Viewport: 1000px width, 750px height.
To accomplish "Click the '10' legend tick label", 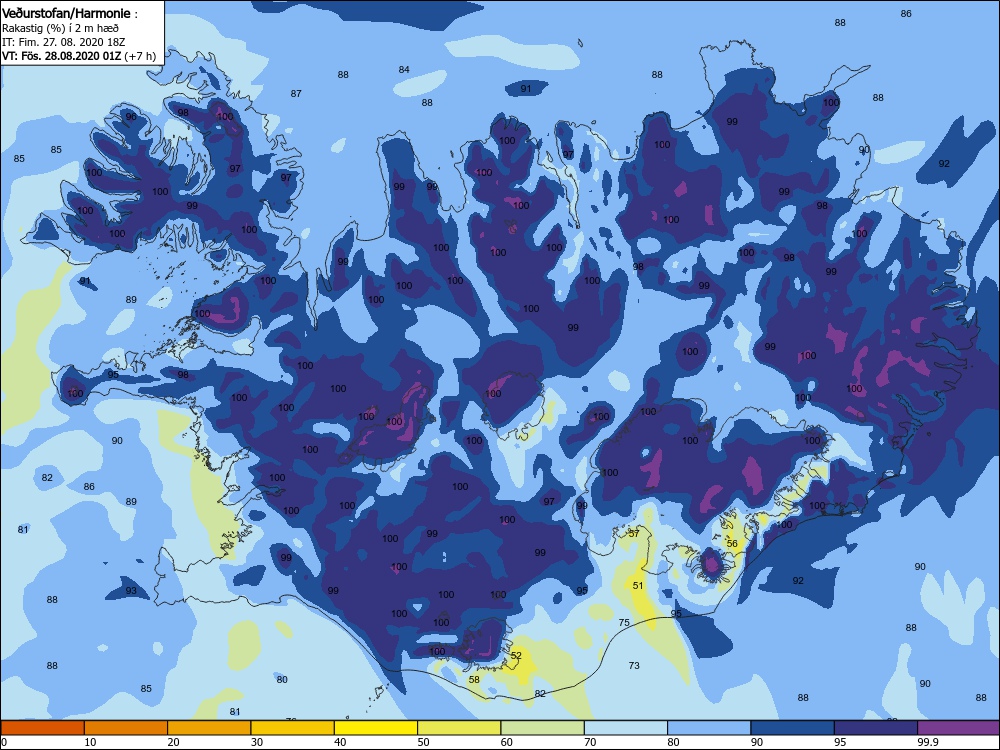I will coord(91,742).
